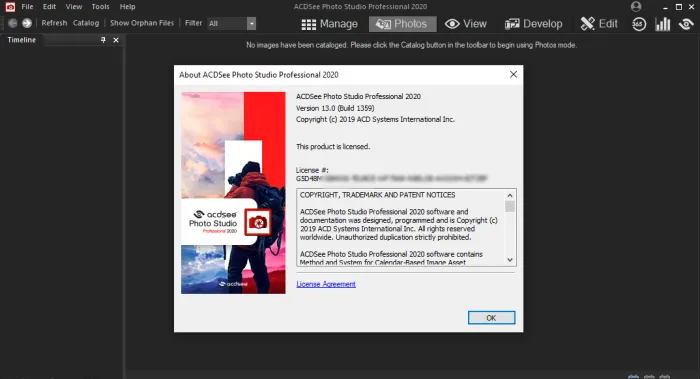
Task: Click the notices box scrollbar thumb
Action: click(510, 206)
